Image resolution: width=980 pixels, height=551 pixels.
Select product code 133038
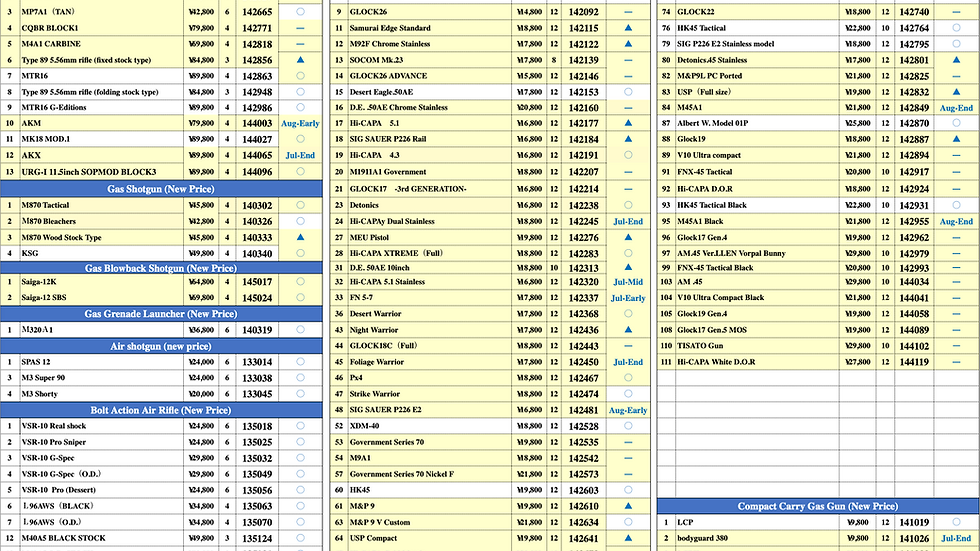pos(258,378)
